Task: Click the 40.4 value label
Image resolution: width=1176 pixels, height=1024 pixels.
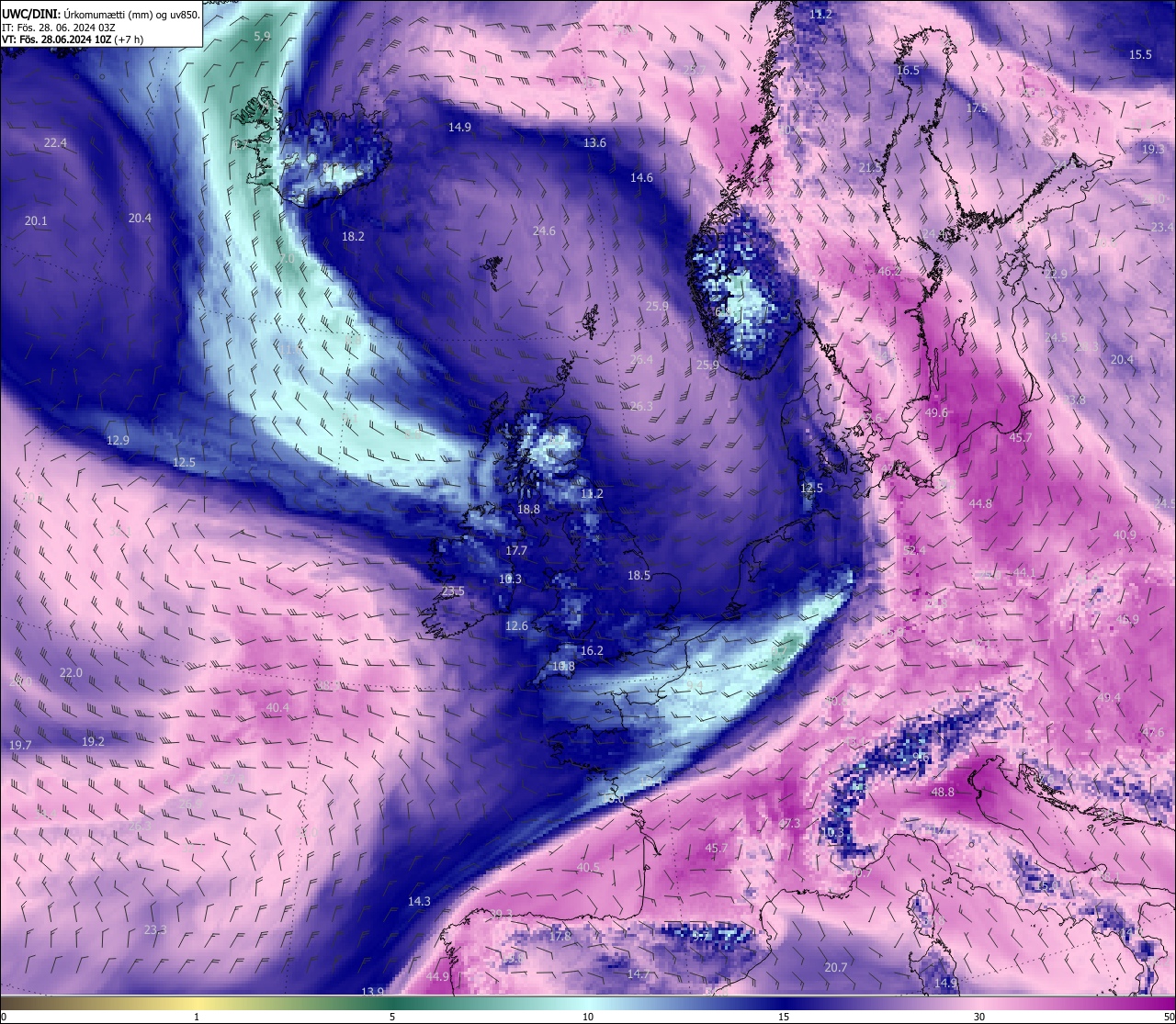Action: [277, 707]
